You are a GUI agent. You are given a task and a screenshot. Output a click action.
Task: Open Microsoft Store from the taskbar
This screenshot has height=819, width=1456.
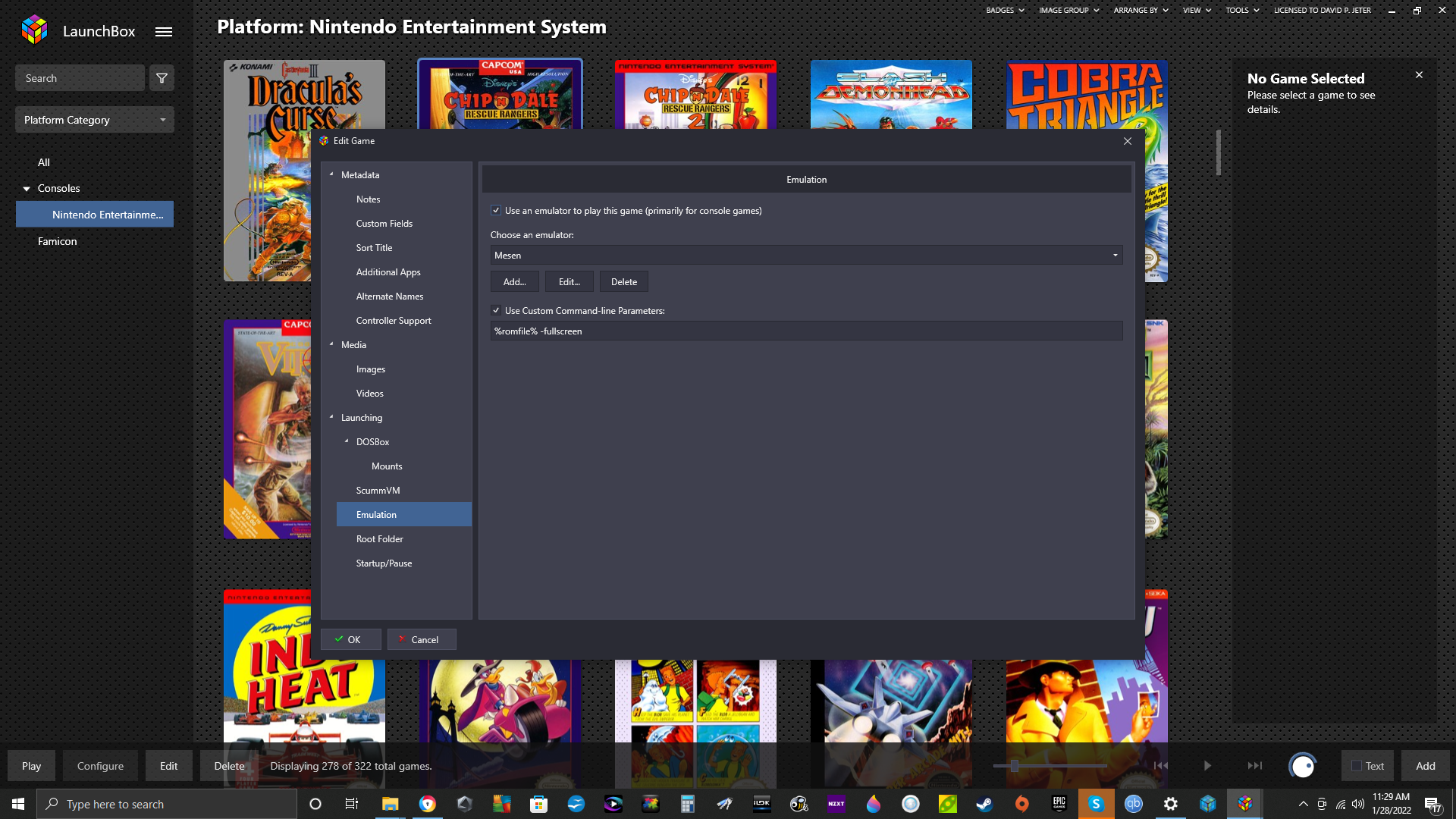[x=538, y=805]
